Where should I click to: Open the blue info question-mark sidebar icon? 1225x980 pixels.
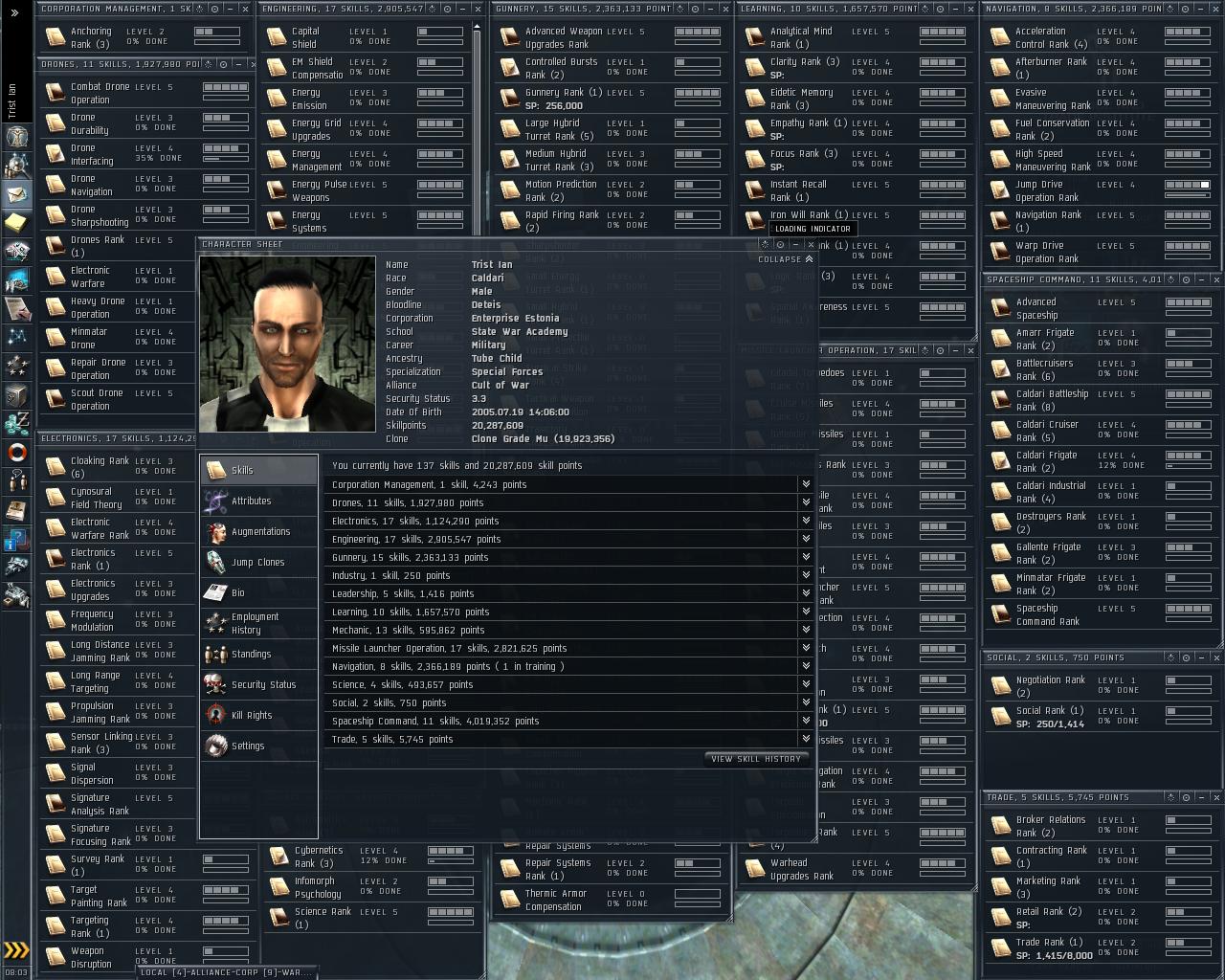click(16, 539)
